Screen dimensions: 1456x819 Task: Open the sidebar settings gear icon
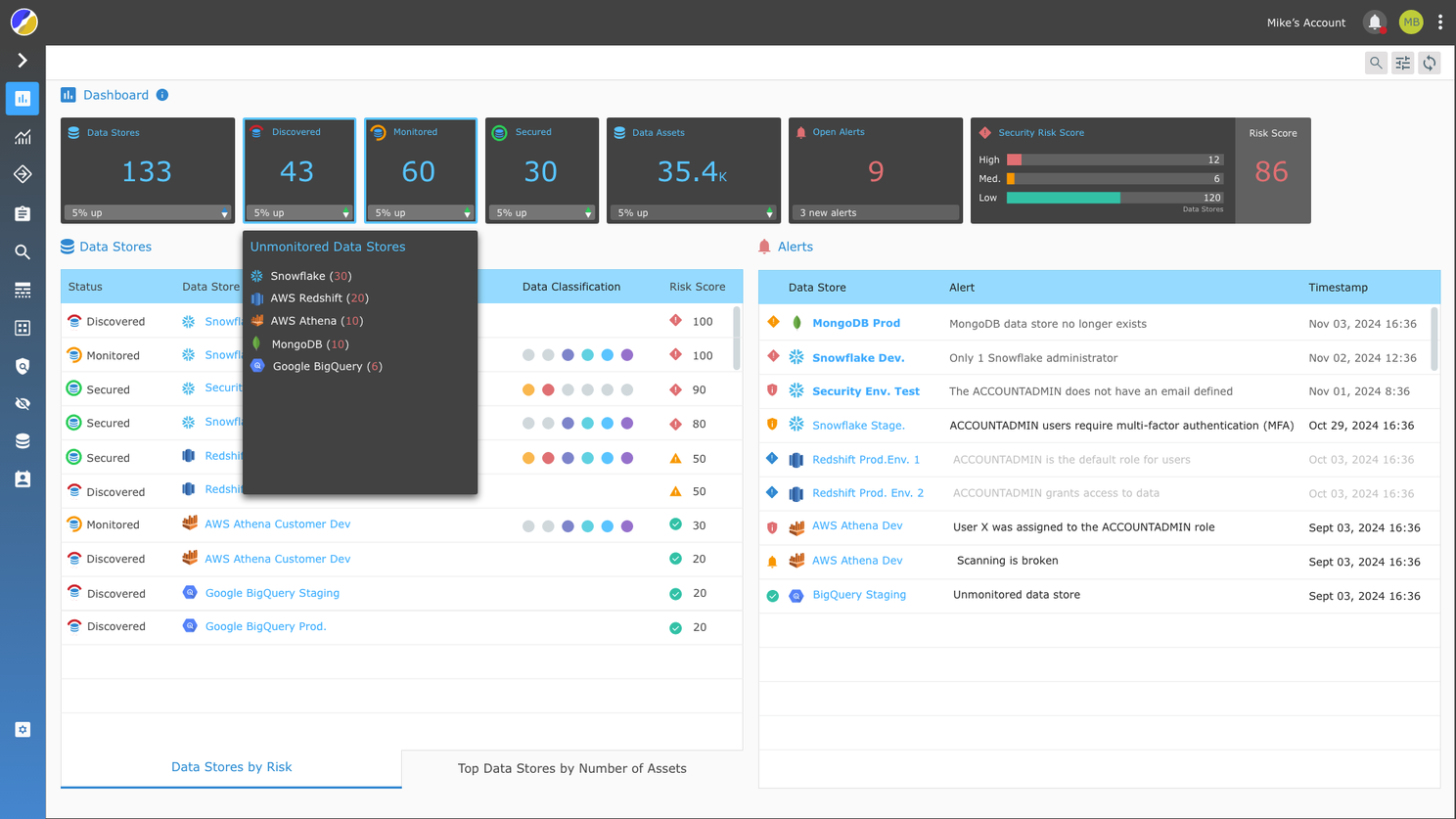[23, 730]
